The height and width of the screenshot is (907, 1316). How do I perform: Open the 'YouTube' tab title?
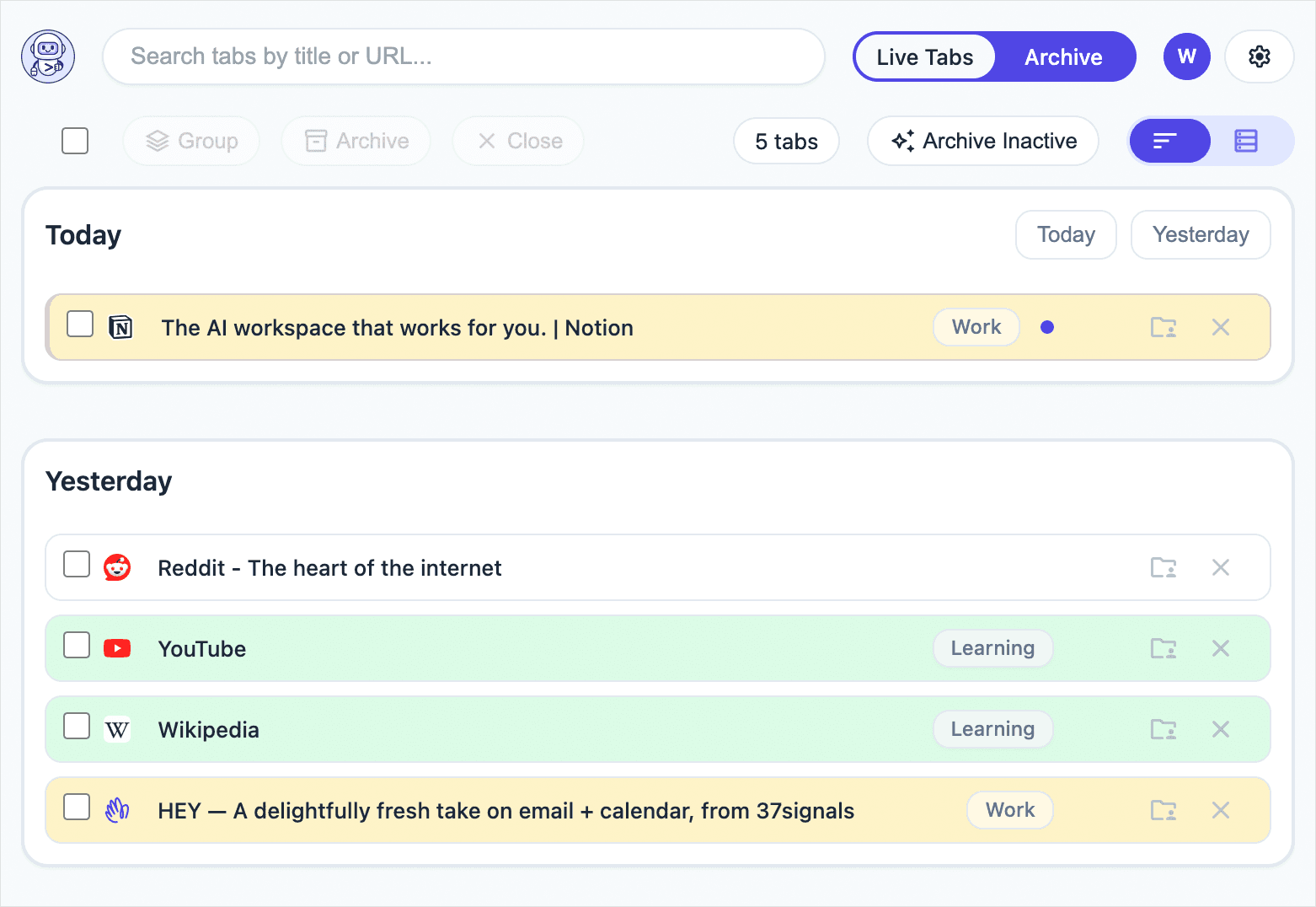[x=202, y=649]
